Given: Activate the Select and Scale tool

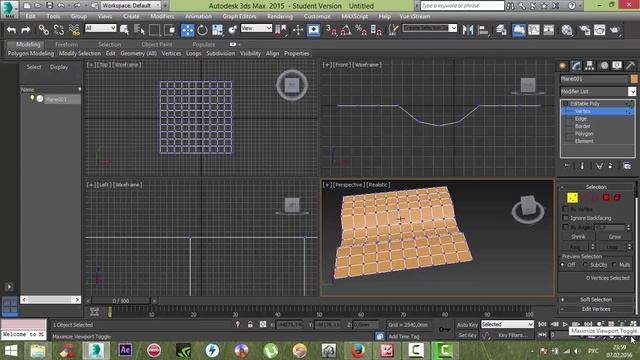Looking at the screenshot, I should [x=218, y=30].
